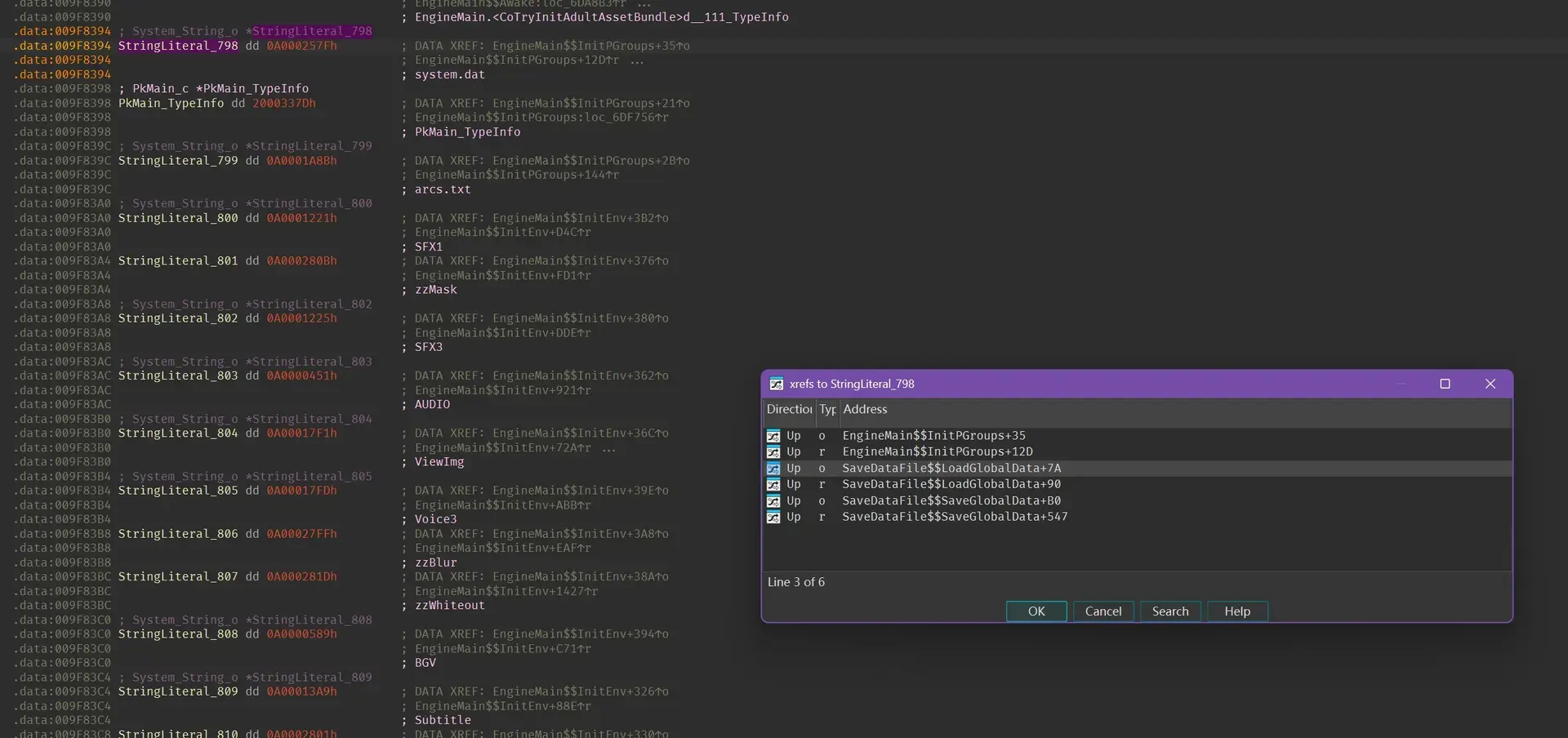1568x738 pixels.
Task: Click the StringLiteral_801 label in the listing
Action: (x=178, y=261)
